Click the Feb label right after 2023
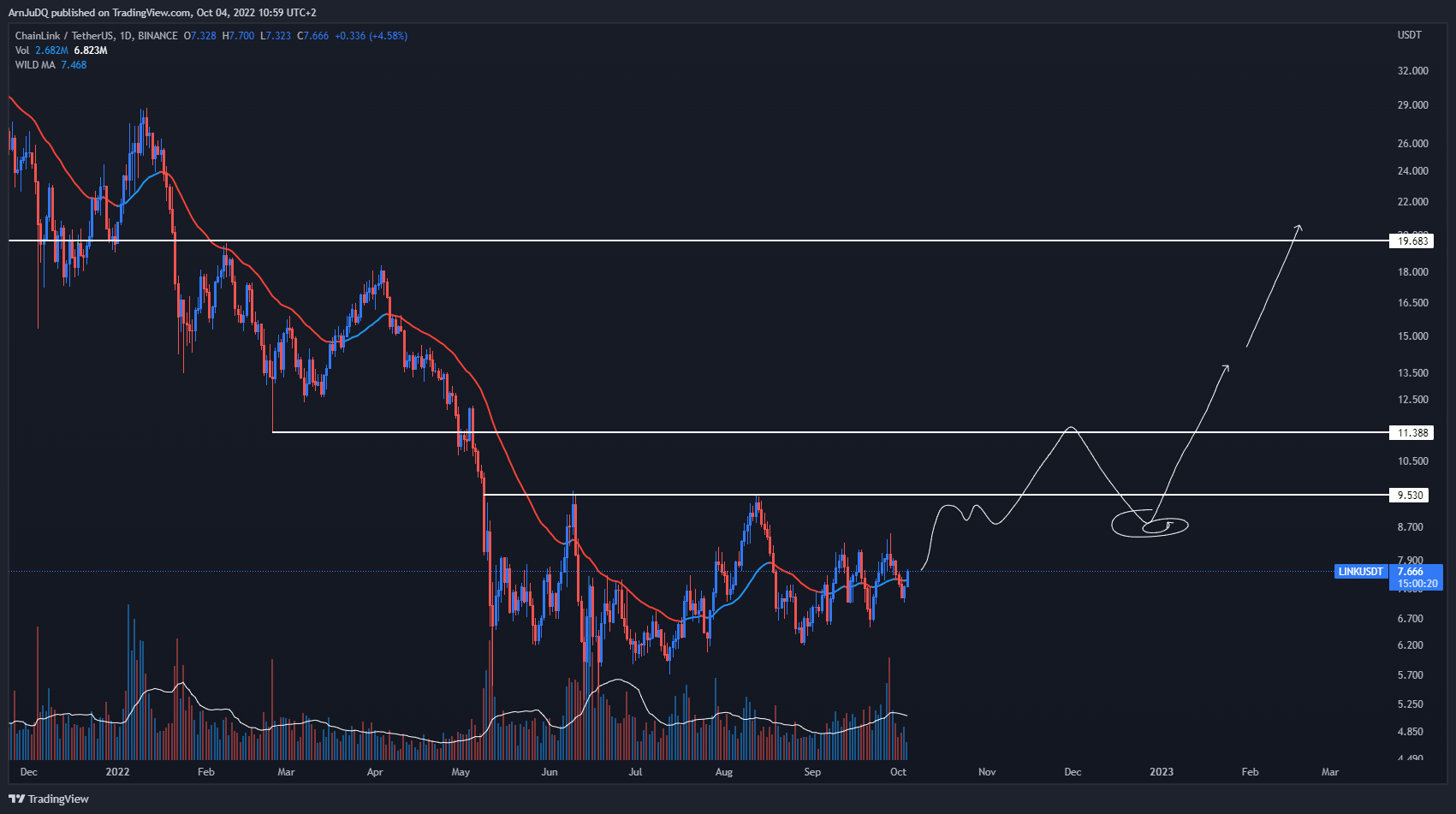Image resolution: width=1456 pixels, height=814 pixels. tap(1250, 772)
